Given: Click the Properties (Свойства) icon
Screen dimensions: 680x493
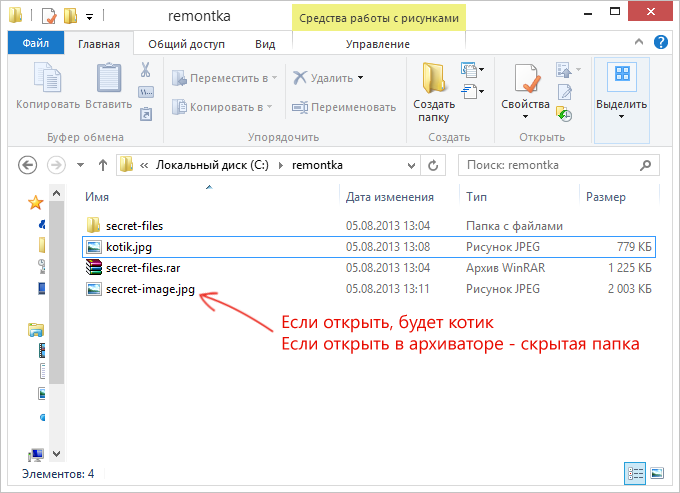Looking at the screenshot, I should coord(527,78).
